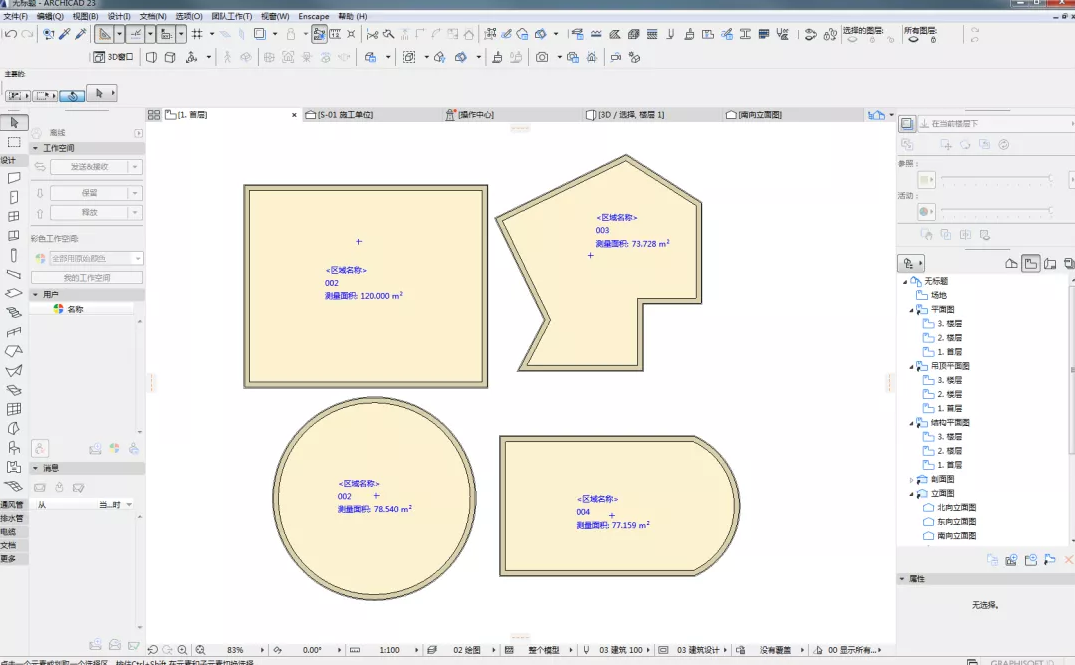Viewport: 1075px width, 665px height.
Task: Select the Door tool in the toolbox
Action: click(14, 197)
